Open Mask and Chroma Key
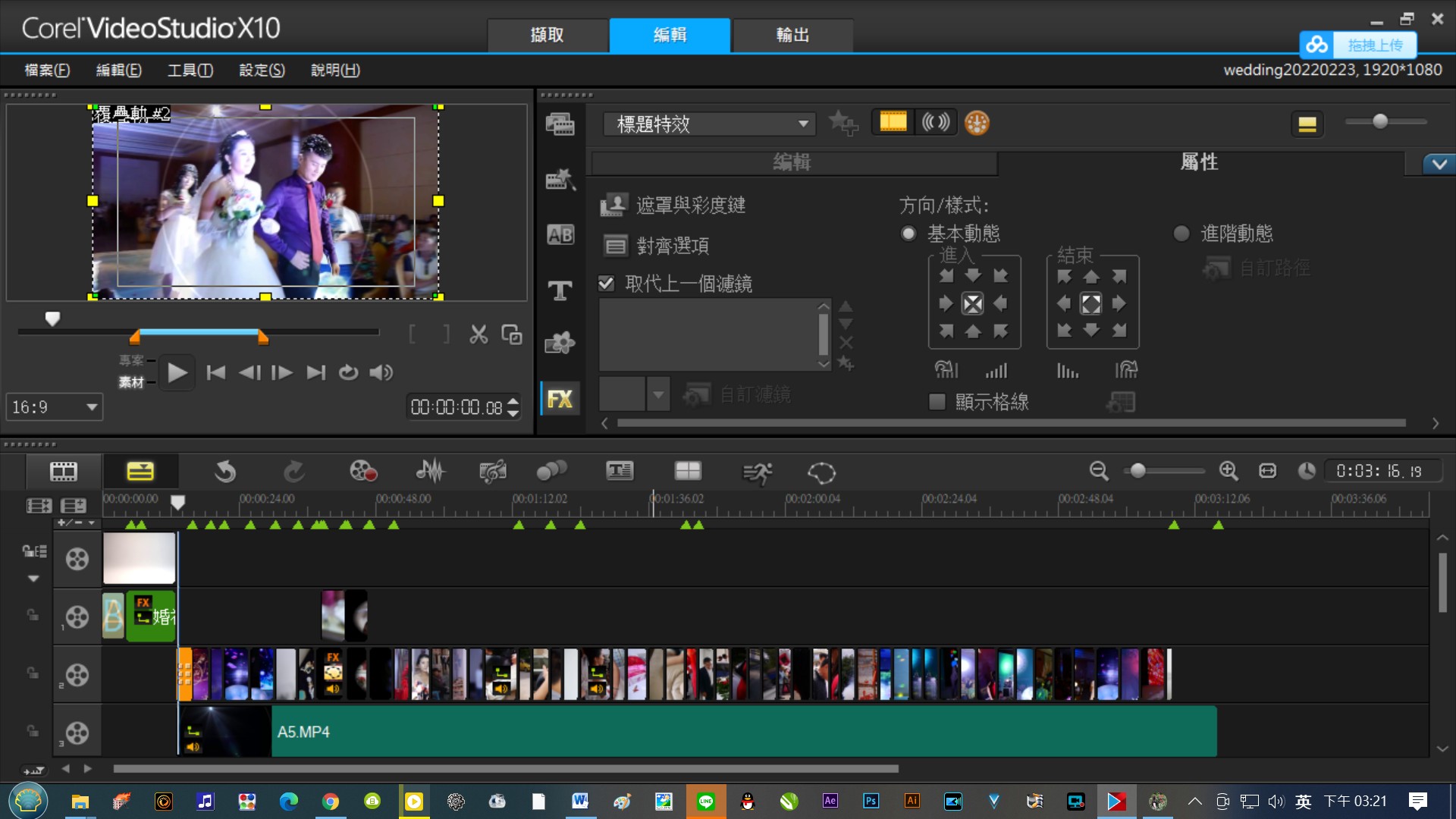 pos(673,205)
